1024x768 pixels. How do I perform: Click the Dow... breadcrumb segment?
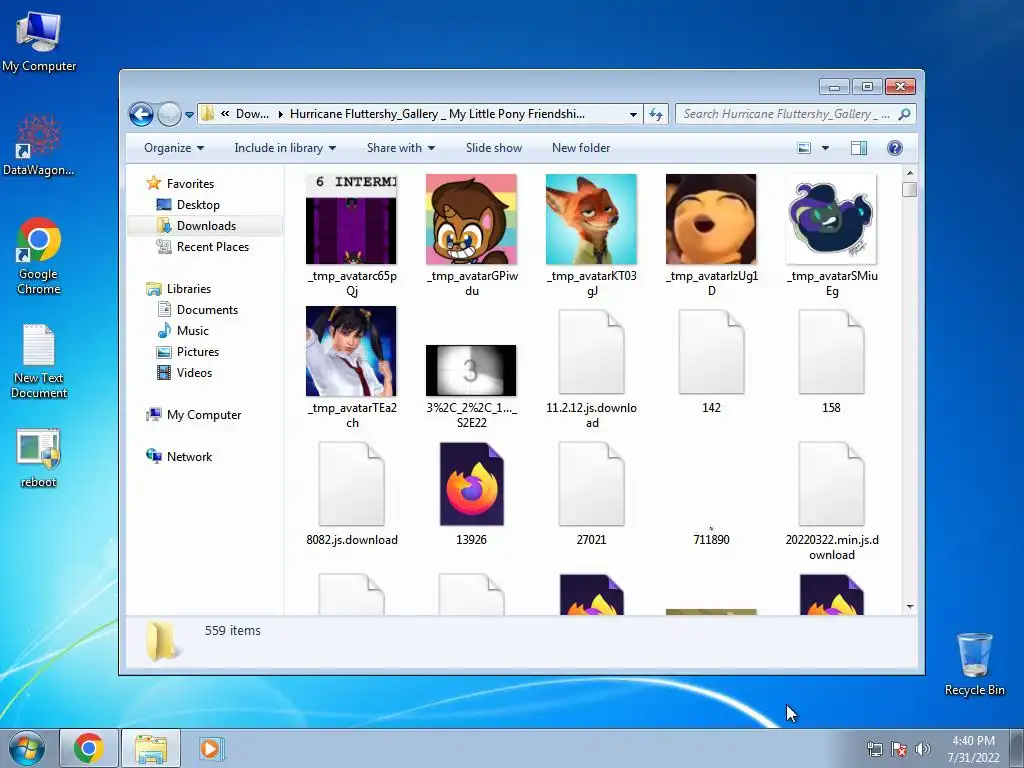point(252,114)
